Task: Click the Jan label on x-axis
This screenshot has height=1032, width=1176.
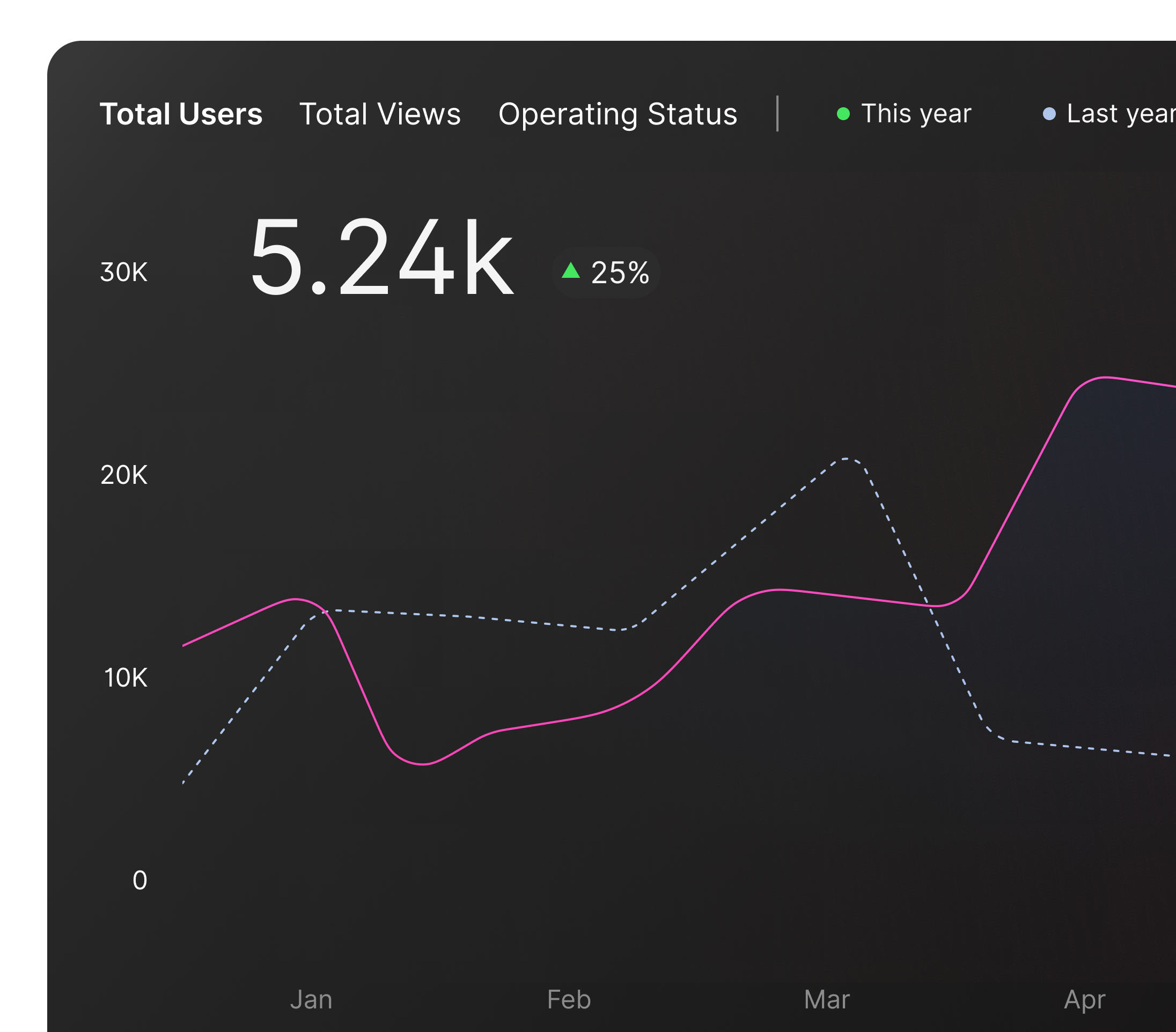Action: pyautogui.click(x=311, y=999)
